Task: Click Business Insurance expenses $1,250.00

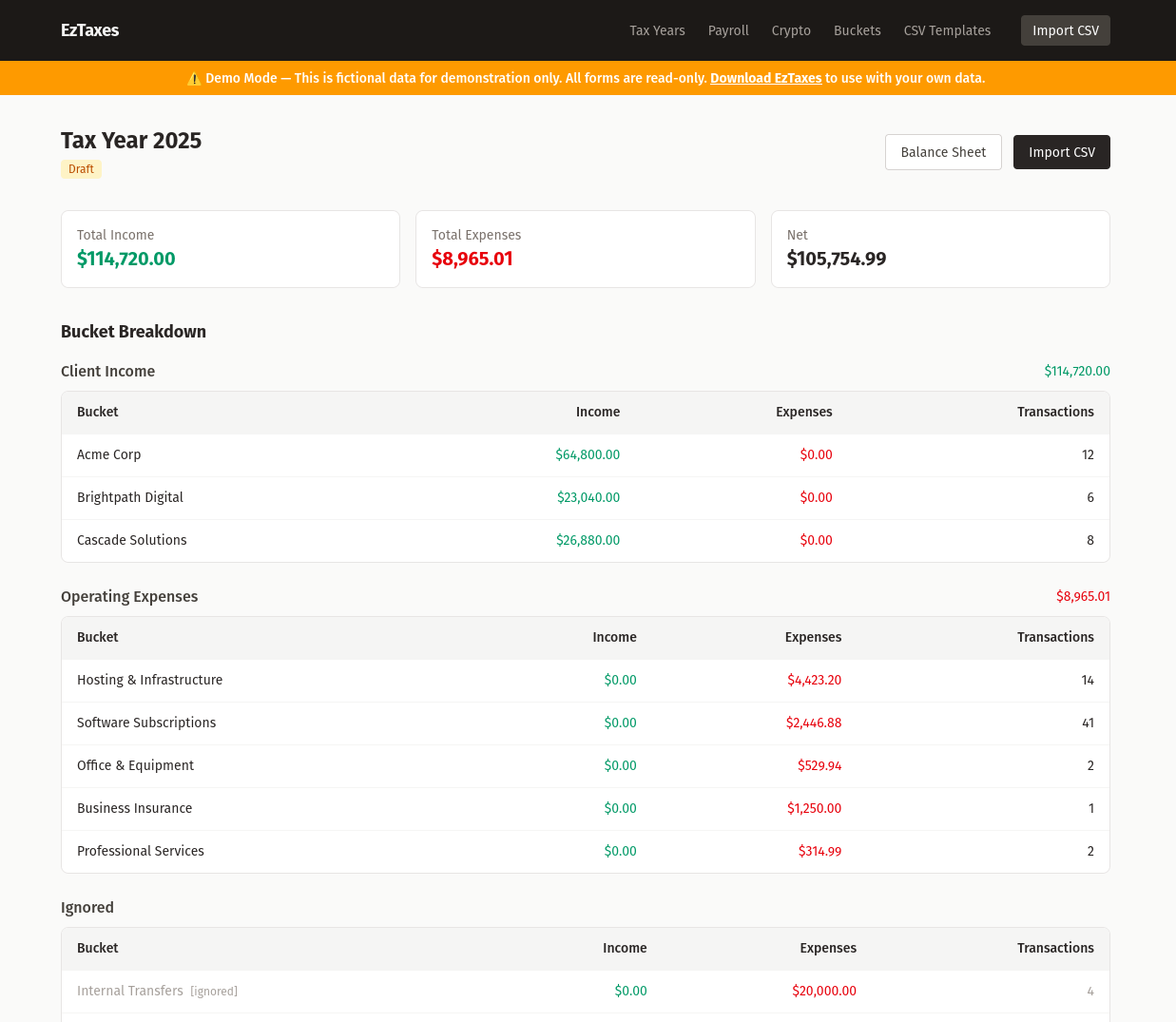Action: (814, 808)
